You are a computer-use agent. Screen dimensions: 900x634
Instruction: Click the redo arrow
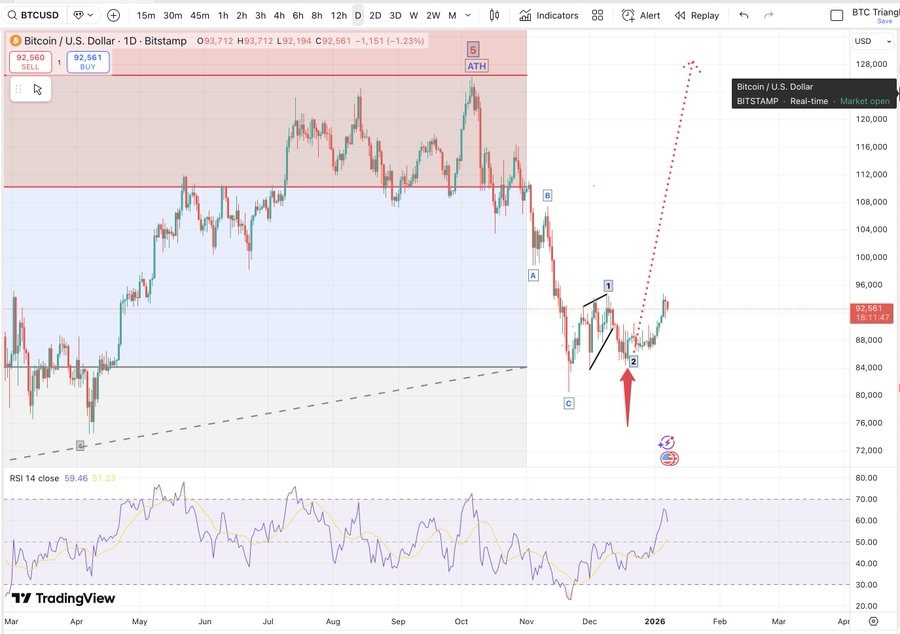coord(768,15)
